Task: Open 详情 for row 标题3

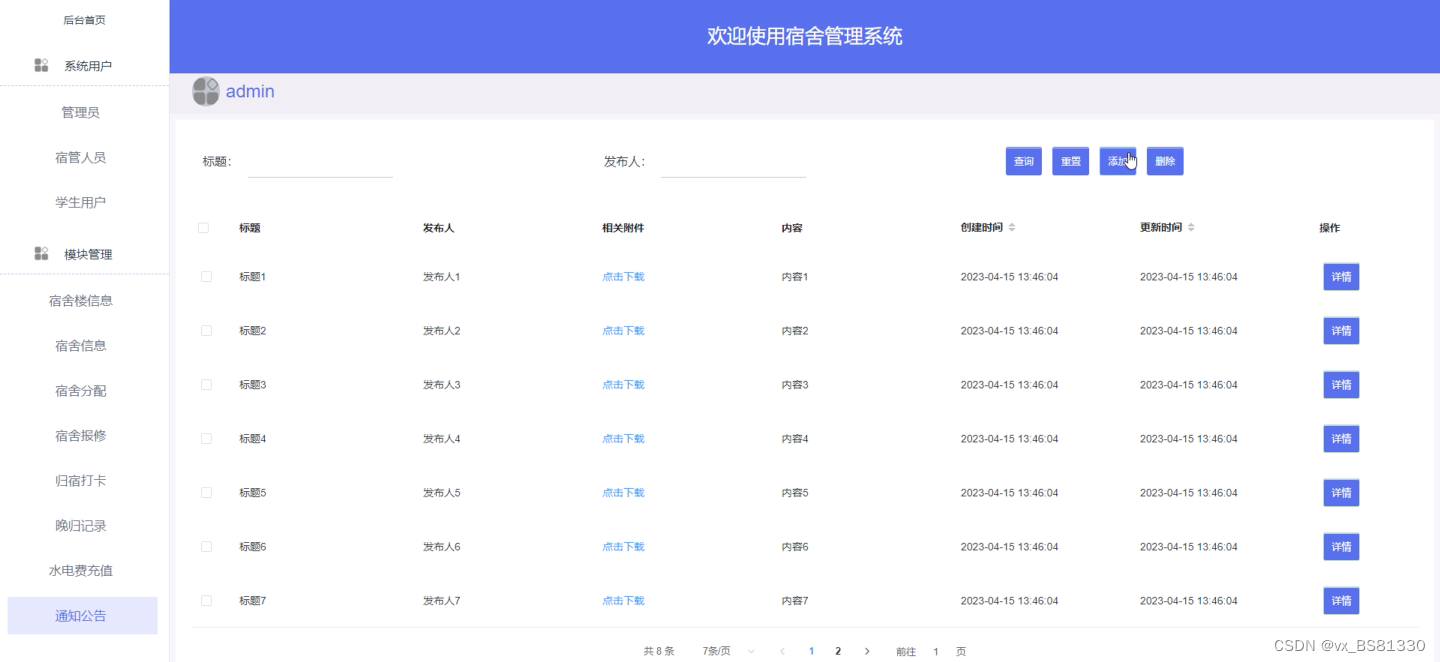Action: click(x=1342, y=385)
